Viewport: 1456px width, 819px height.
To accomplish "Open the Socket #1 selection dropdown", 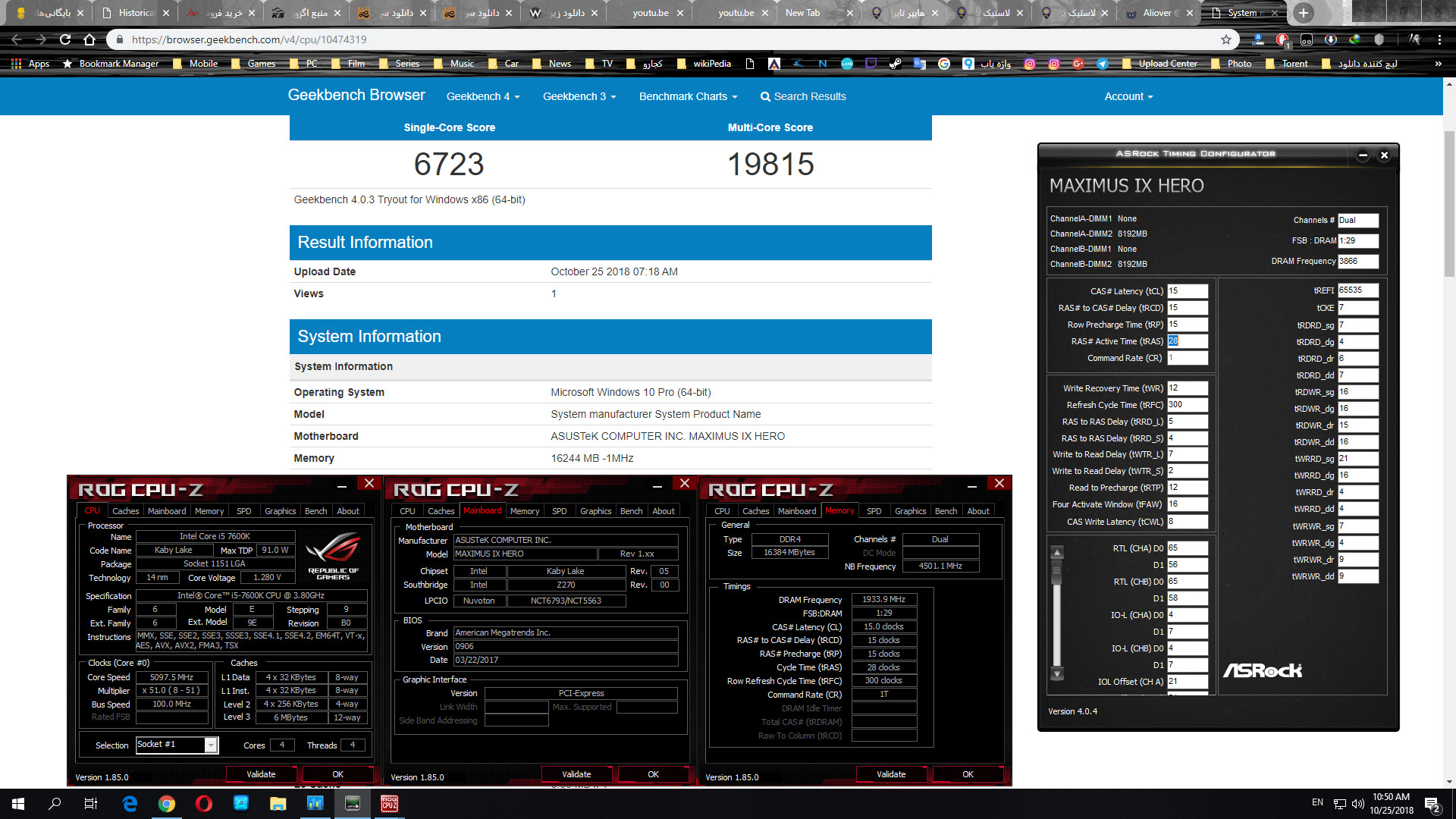I will pos(177,745).
